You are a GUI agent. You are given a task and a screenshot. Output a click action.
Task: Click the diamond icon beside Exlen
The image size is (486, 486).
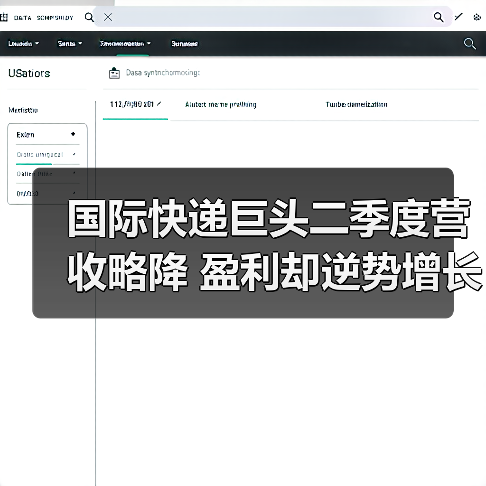pos(73,134)
